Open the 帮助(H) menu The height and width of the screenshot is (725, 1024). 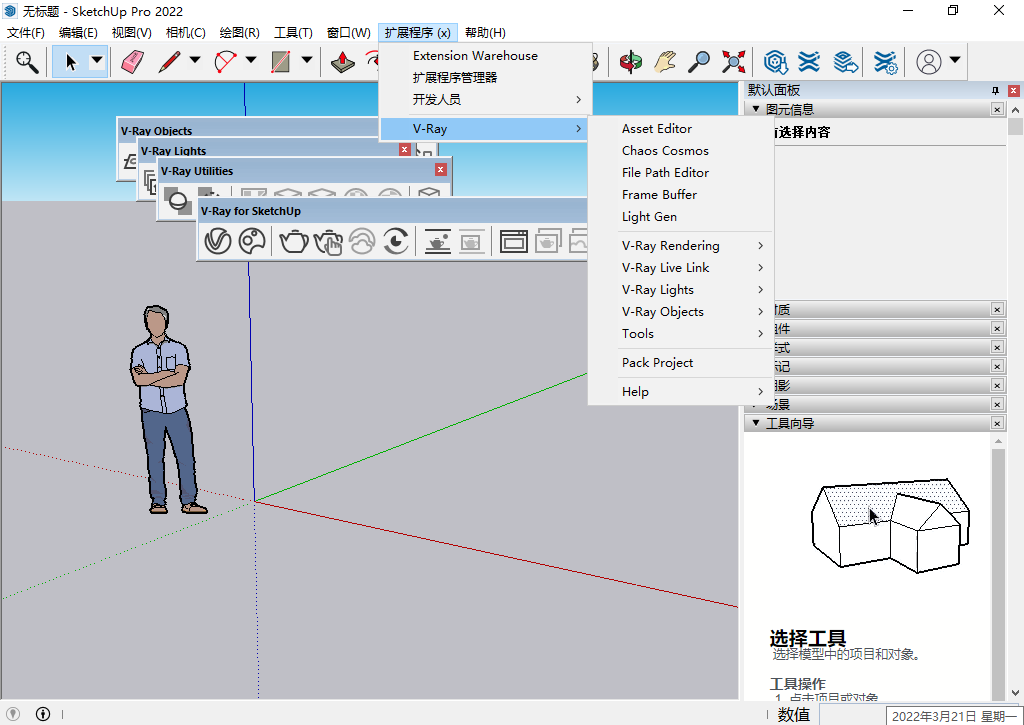tap(485, 33)
